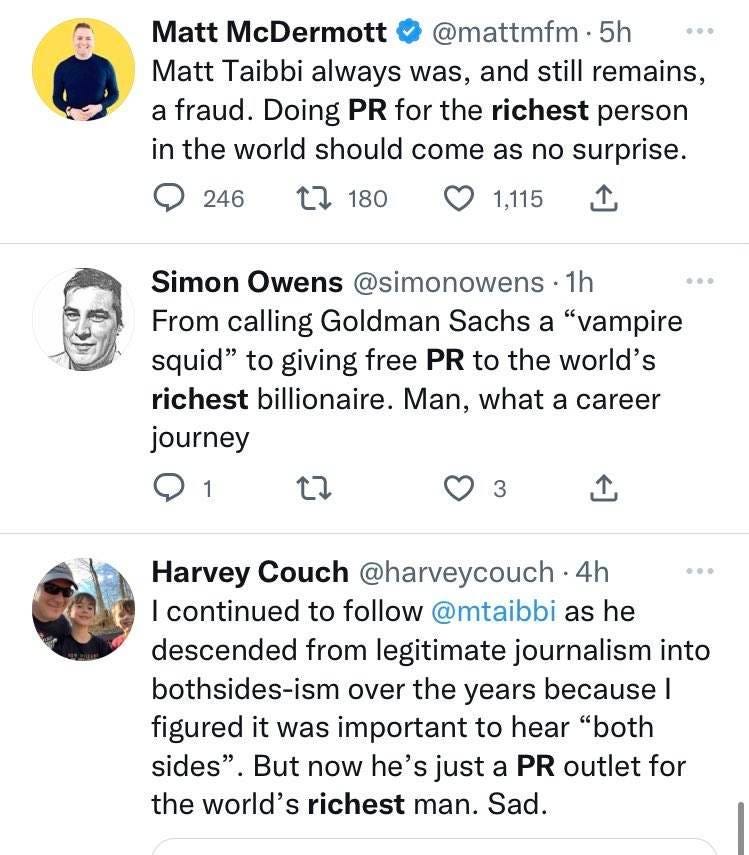The image size is (749, 855).
Task: Share Simon Owens' tweet
Action: [603, 488]
